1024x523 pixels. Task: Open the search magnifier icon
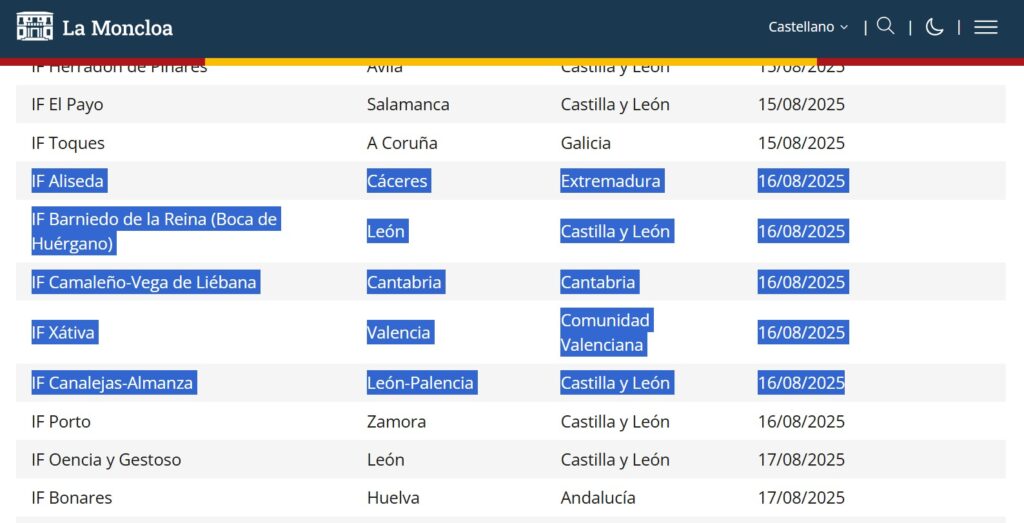885,27
